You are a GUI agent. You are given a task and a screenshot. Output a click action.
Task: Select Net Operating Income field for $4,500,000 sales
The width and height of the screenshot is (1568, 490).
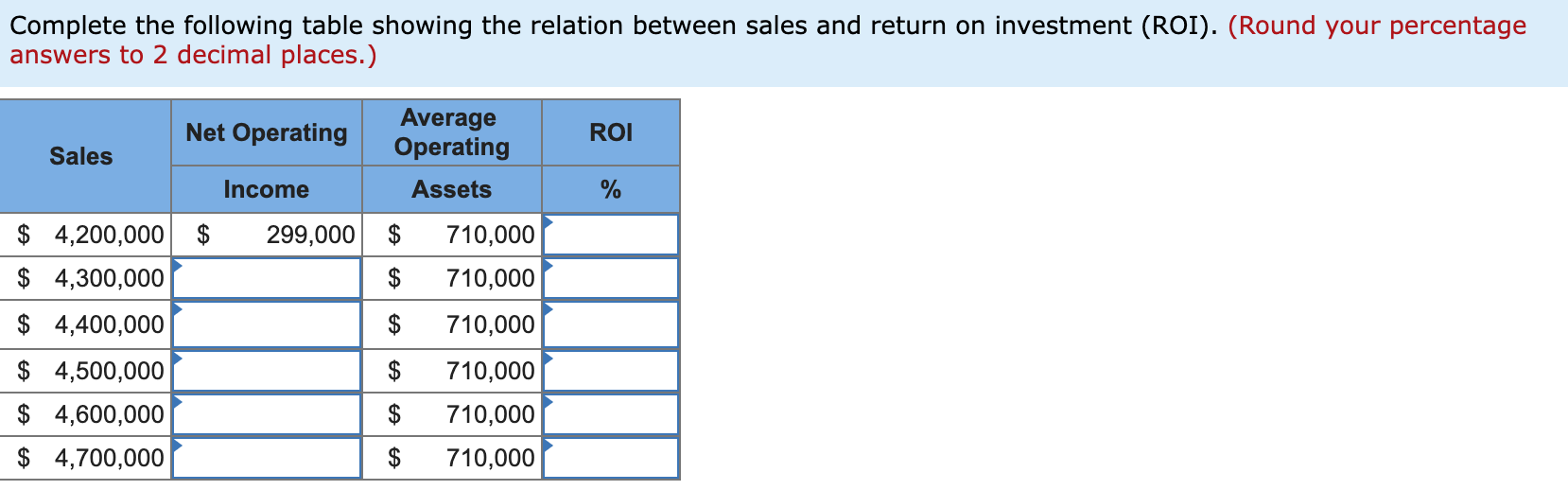click(x=267, y=371)
